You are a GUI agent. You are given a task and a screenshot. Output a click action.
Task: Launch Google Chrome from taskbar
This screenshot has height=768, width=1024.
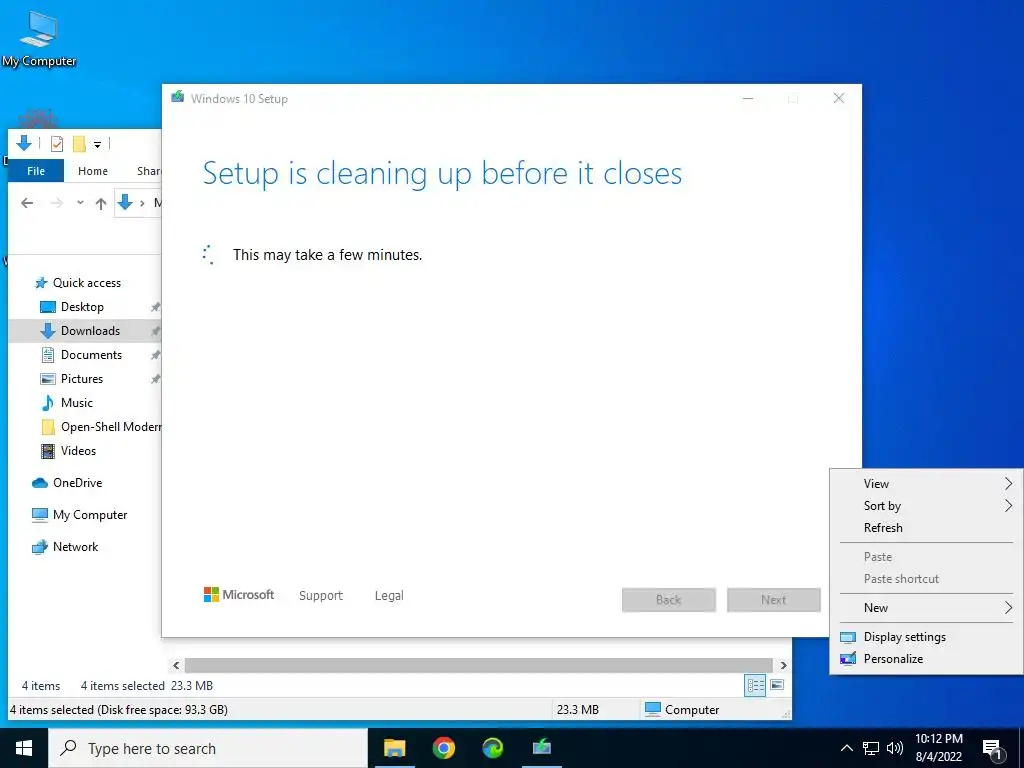[443, 748]
